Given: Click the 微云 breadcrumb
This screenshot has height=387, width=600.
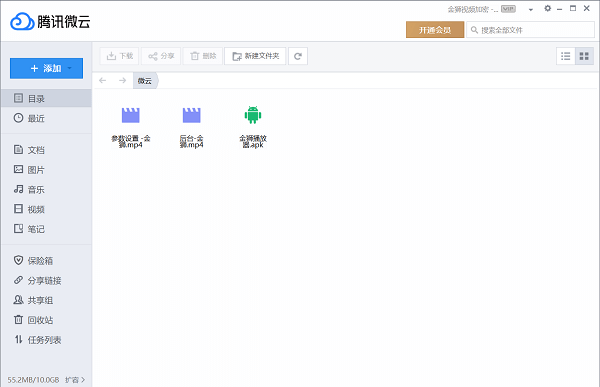Looking at the screenshot, I should pyautogui.click(x=145, y=81).
